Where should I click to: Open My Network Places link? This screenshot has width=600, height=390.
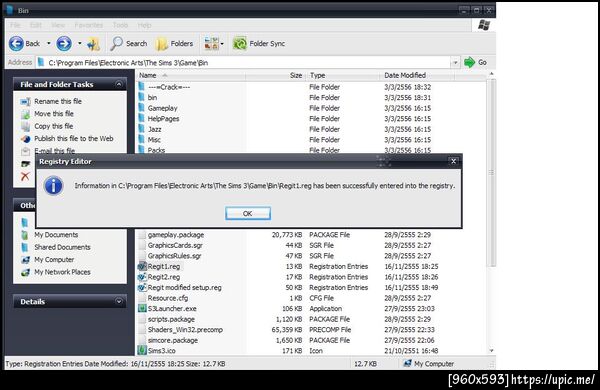(x=62, y=272)
